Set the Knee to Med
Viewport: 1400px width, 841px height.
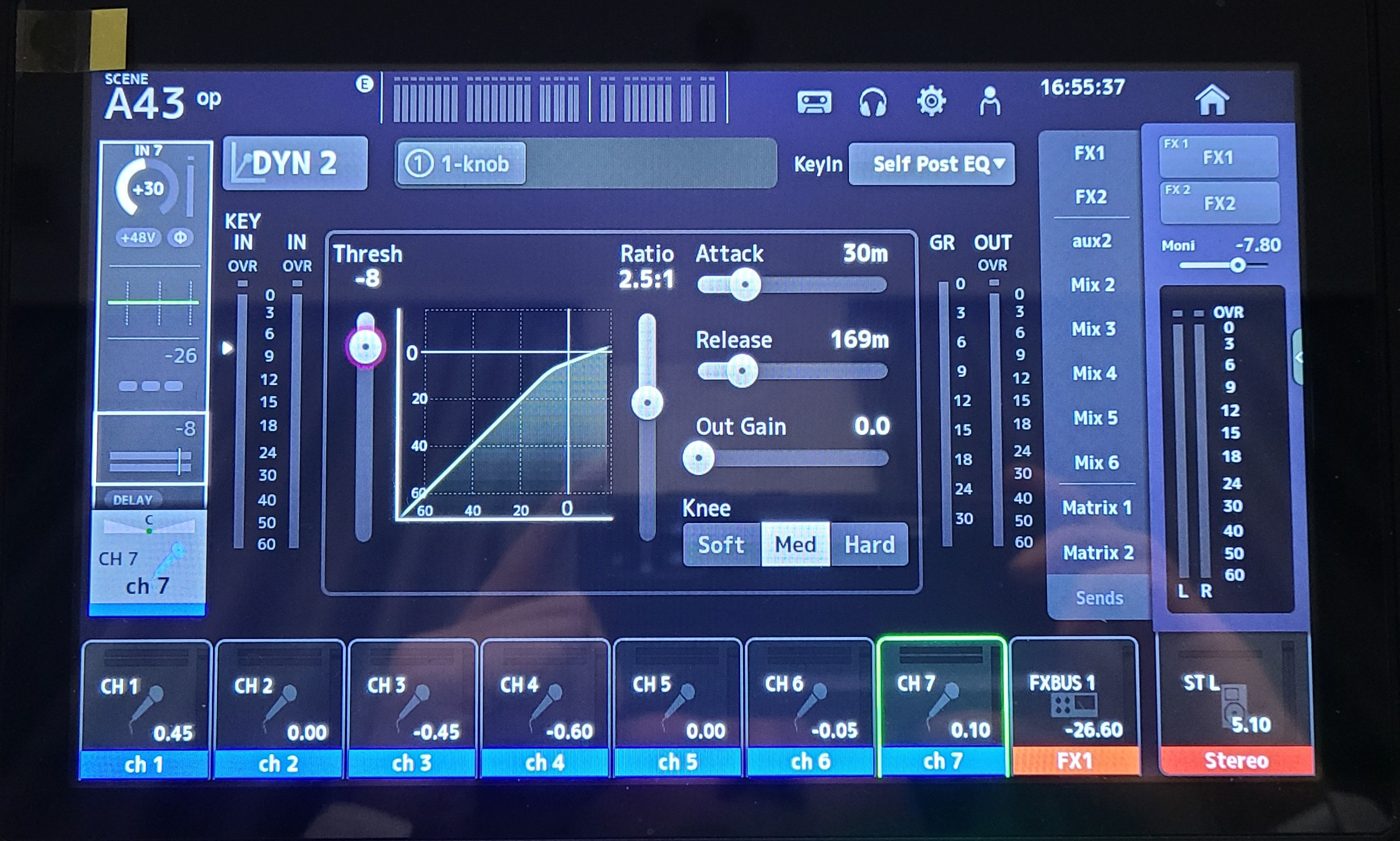point(796,545)
